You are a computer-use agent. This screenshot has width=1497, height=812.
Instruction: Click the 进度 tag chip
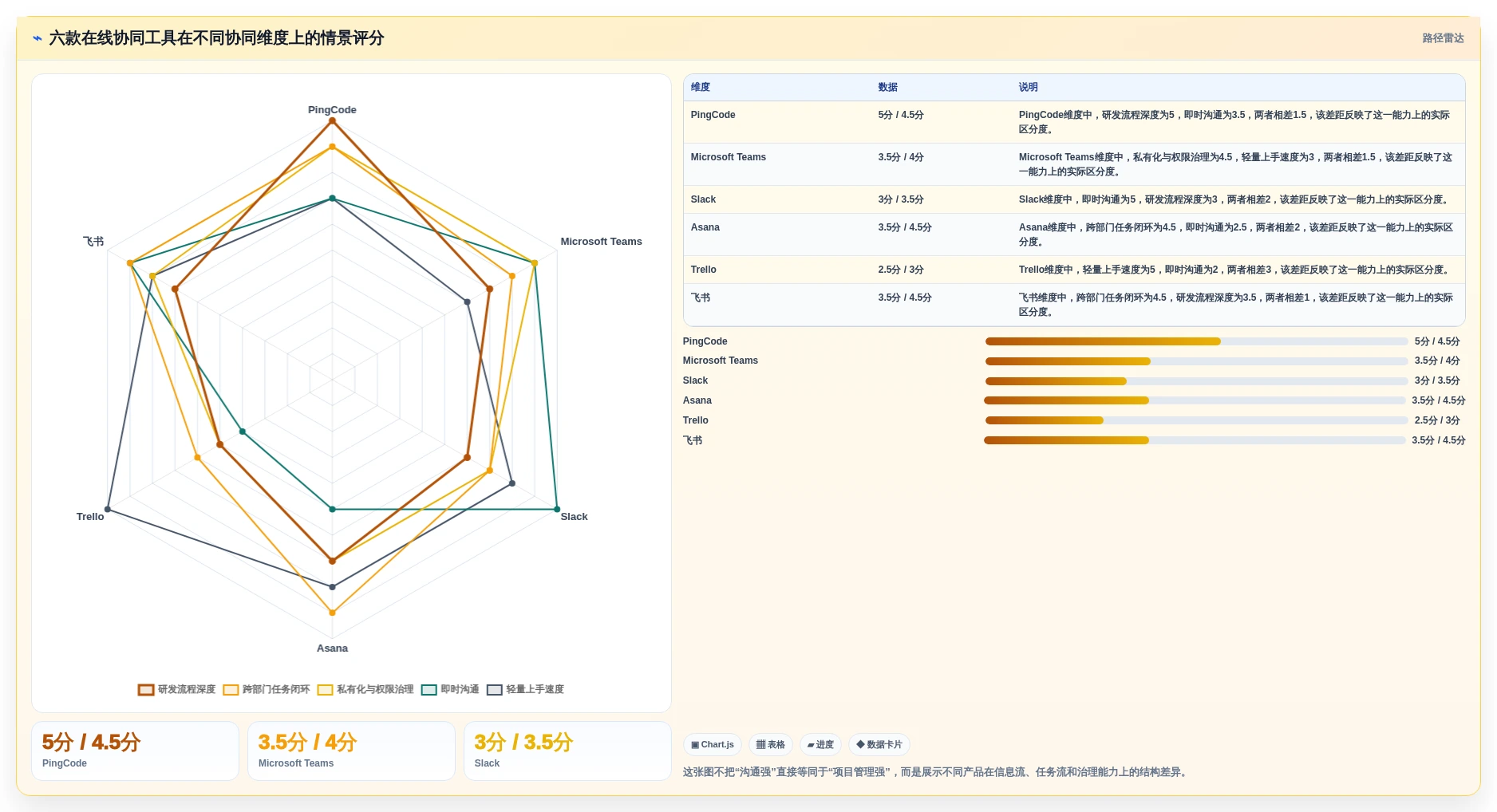820,744
